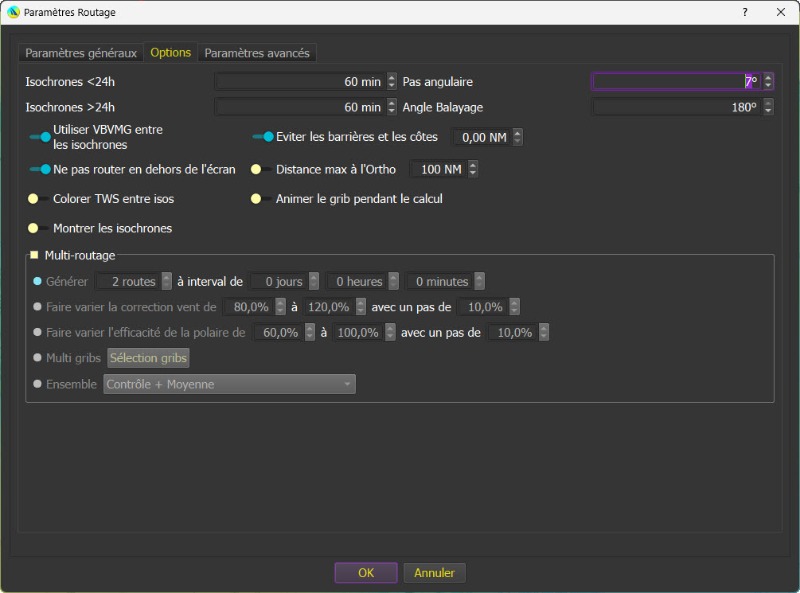Toggle Utiliser VBVMG entre les isochrones
This screenshot has height=593, width=800.
click(40, 137)
